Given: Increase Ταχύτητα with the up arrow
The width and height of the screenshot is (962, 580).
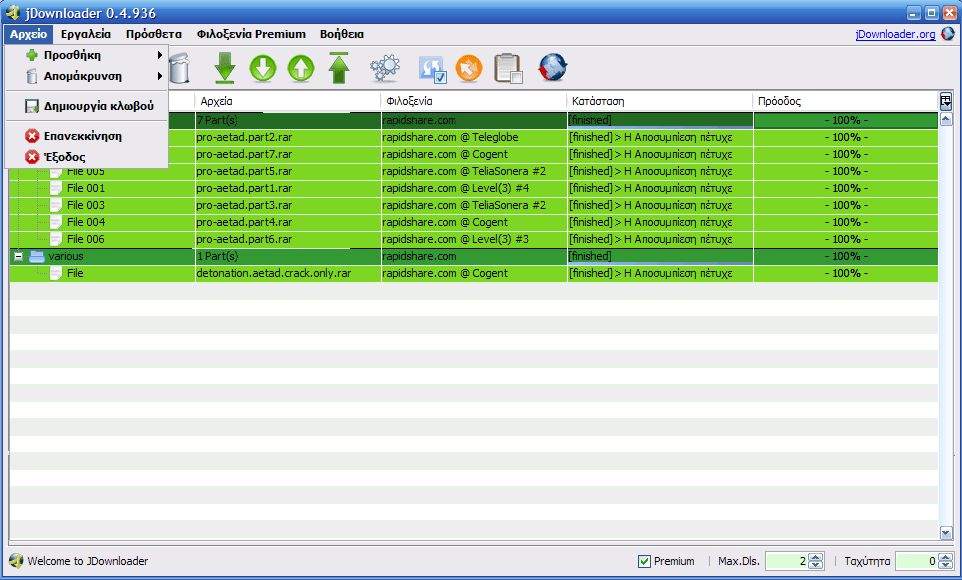Looking at the screenshot, I should click(x=945, y=557).
